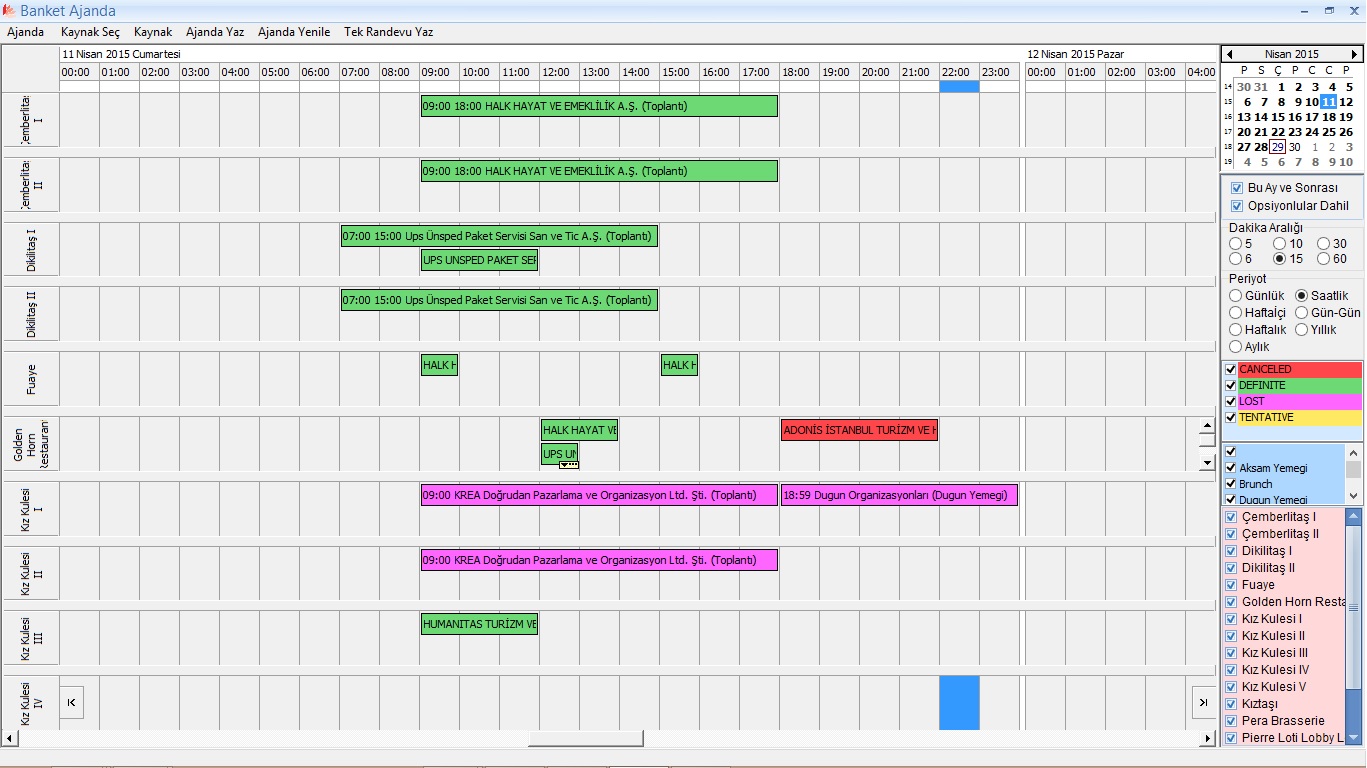Click right arrow of horizontal scrollbar
This screenshot has height=768, width=1367.
pos(1209,738)
